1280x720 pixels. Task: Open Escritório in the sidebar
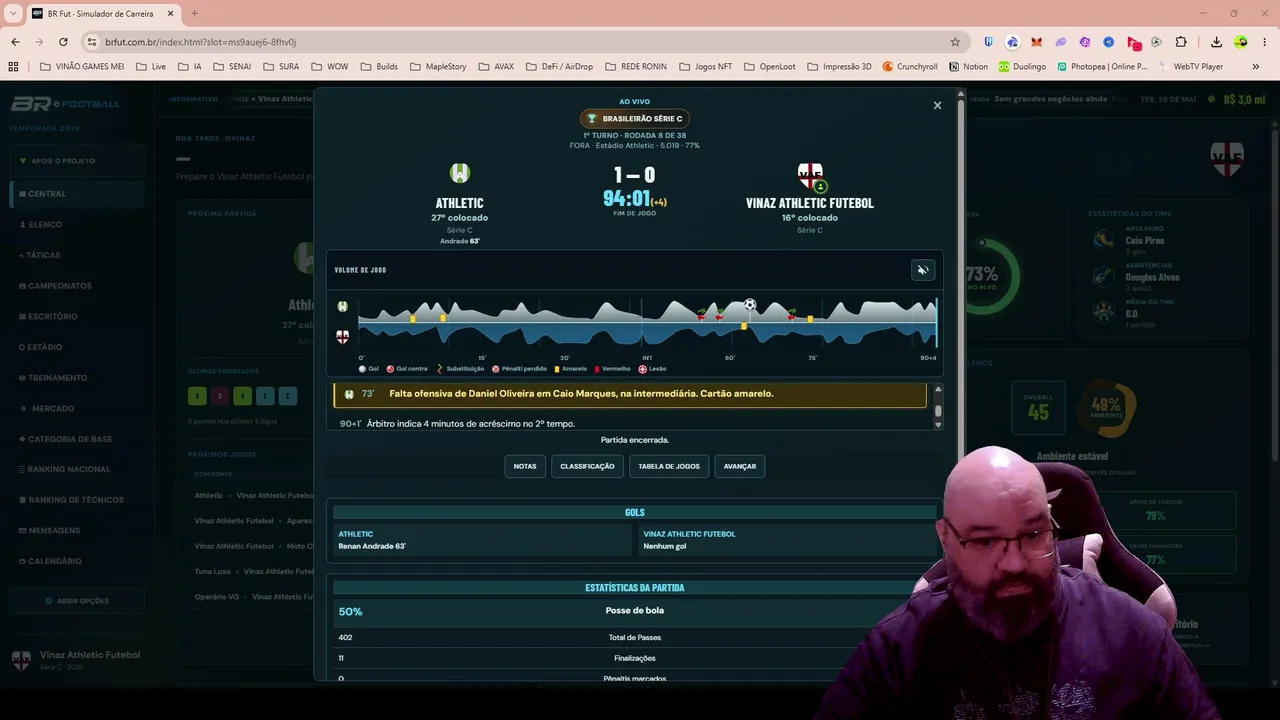(x=77, y=316)
